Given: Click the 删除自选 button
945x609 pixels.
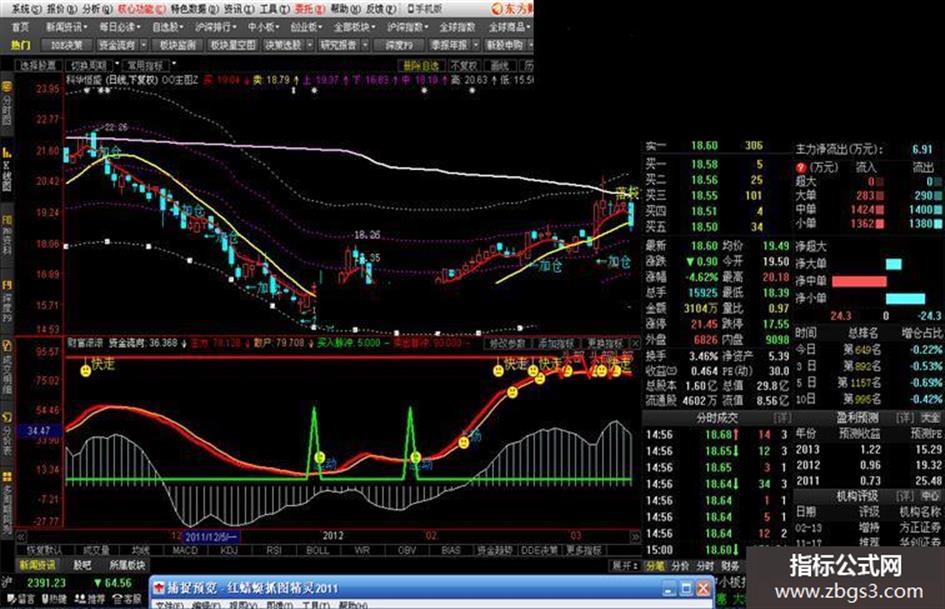Looking at the screenshot, I should tap(421, 65).
